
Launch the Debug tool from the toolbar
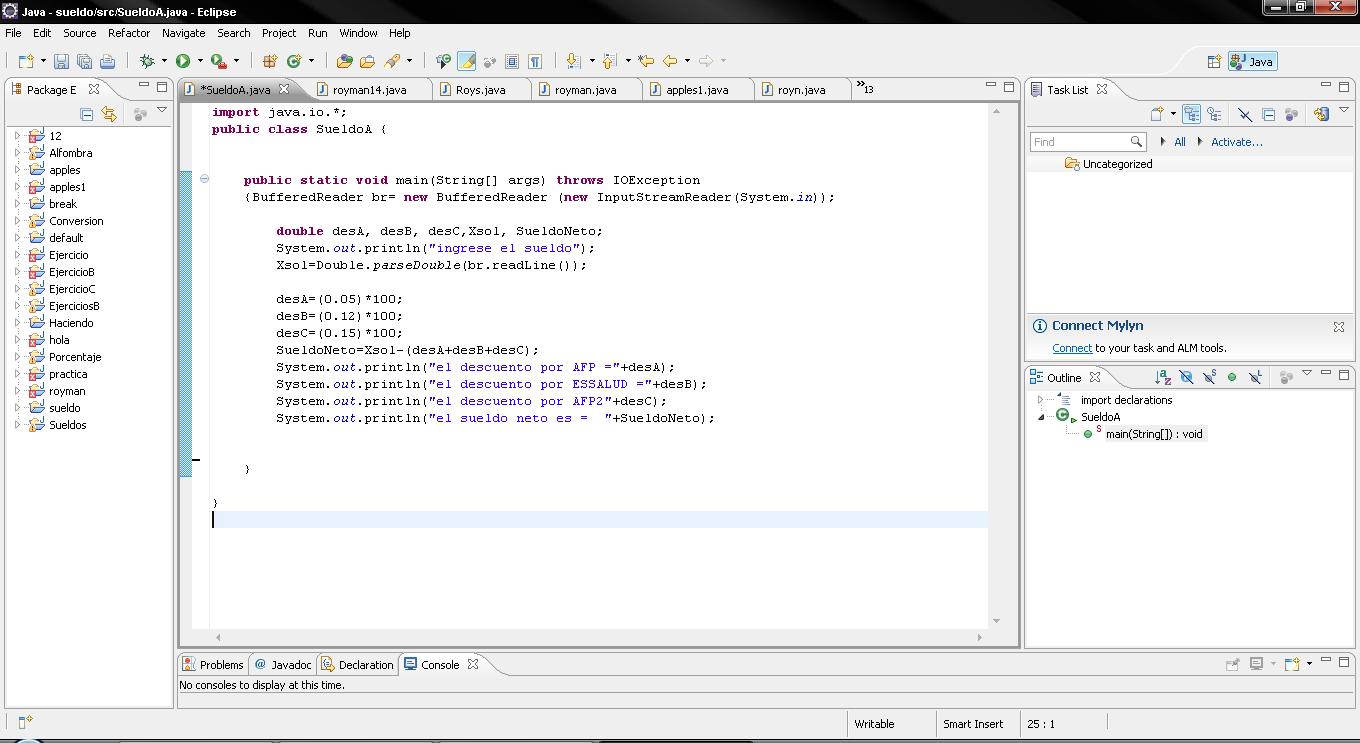pyautogui.click(x=148, y=60)
